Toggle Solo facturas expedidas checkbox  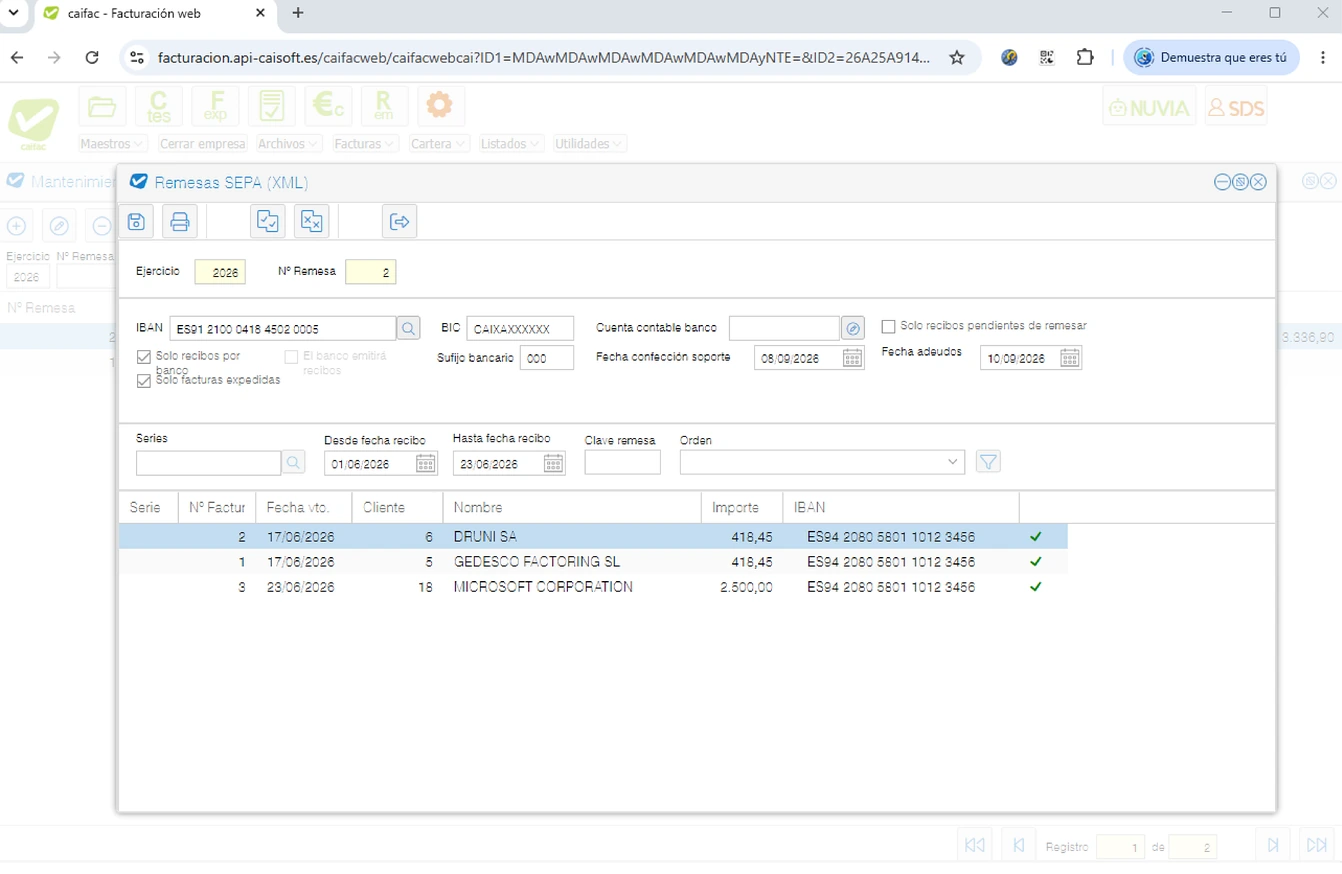coord(143,381)
